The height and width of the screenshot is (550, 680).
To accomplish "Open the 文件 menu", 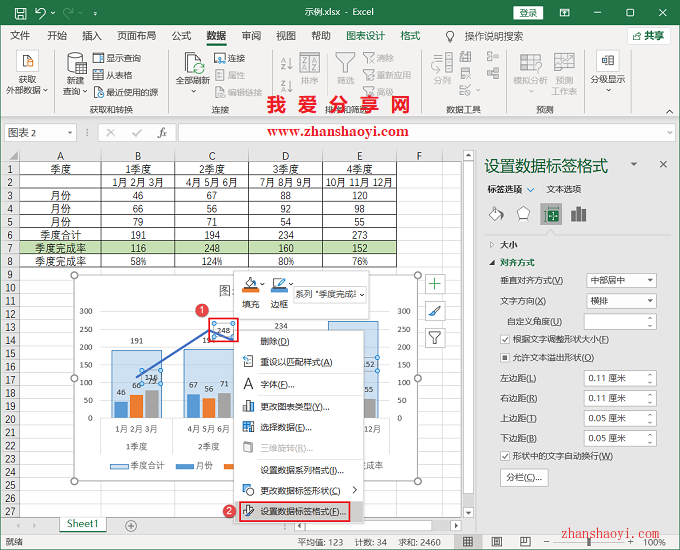I will pos(20,36).
